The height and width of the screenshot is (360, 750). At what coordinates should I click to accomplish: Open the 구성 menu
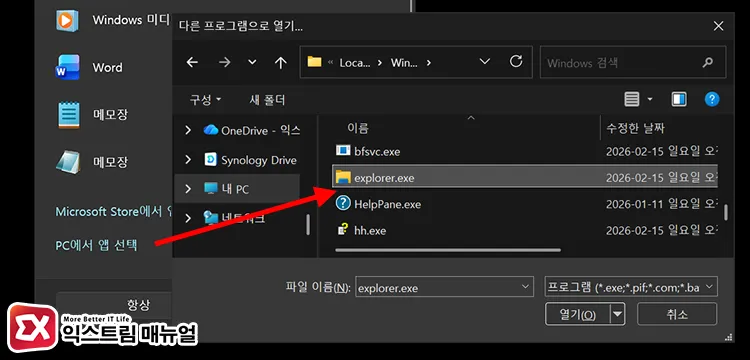click(206, 99)
